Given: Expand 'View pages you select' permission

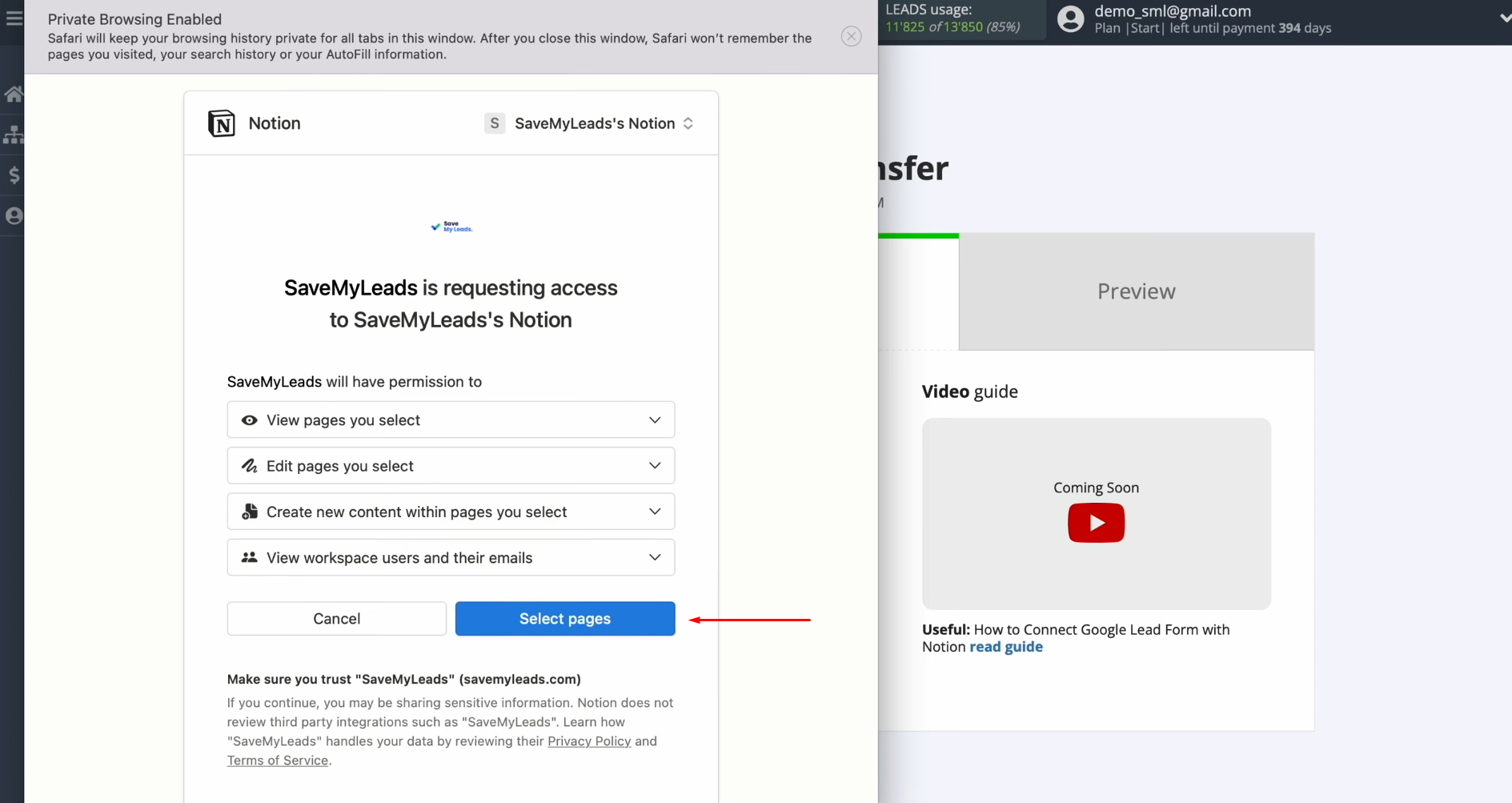Looking at the screenshot, I should [x=451, y=420].
